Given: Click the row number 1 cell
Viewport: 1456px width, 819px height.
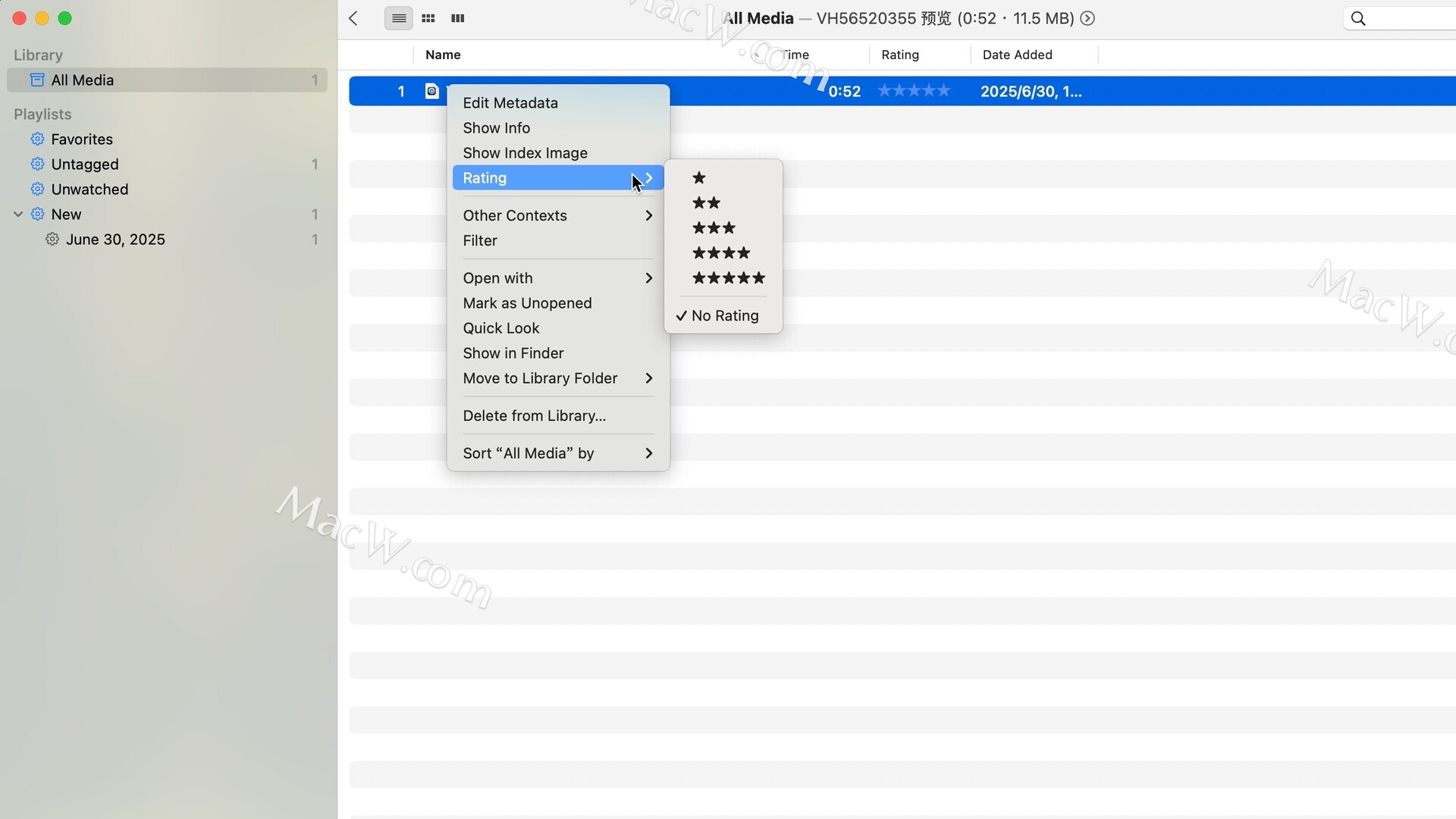Looking at the screenshot, I should pyautogui.click(x=401, y=91).
